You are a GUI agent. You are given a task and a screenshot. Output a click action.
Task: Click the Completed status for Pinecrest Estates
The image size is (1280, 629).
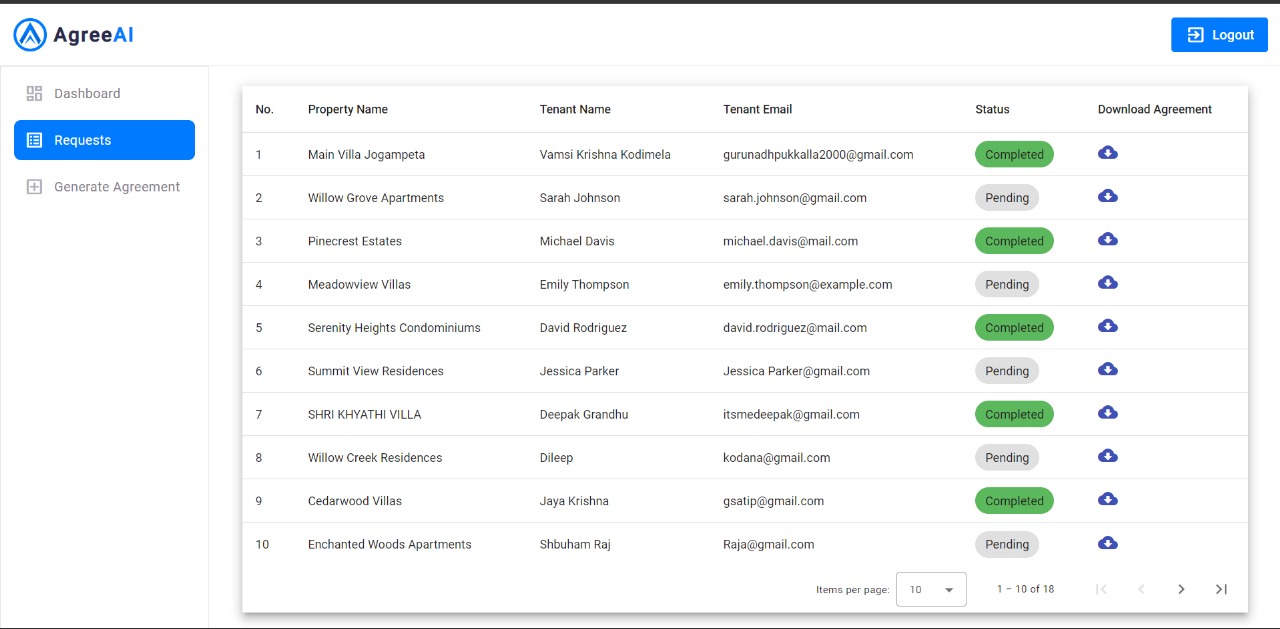[1014, 241]
